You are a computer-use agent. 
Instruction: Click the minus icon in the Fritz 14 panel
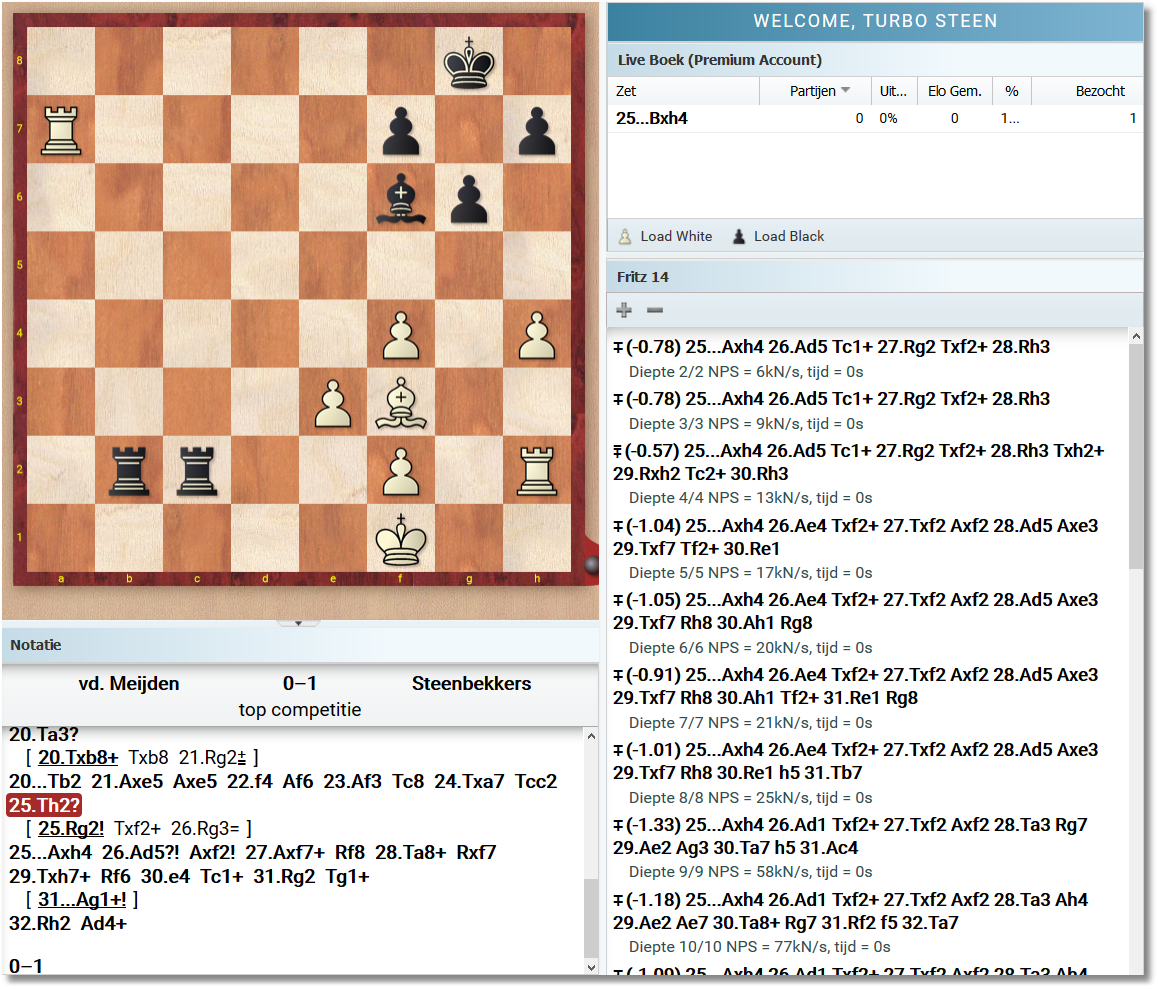click(655, 311)
